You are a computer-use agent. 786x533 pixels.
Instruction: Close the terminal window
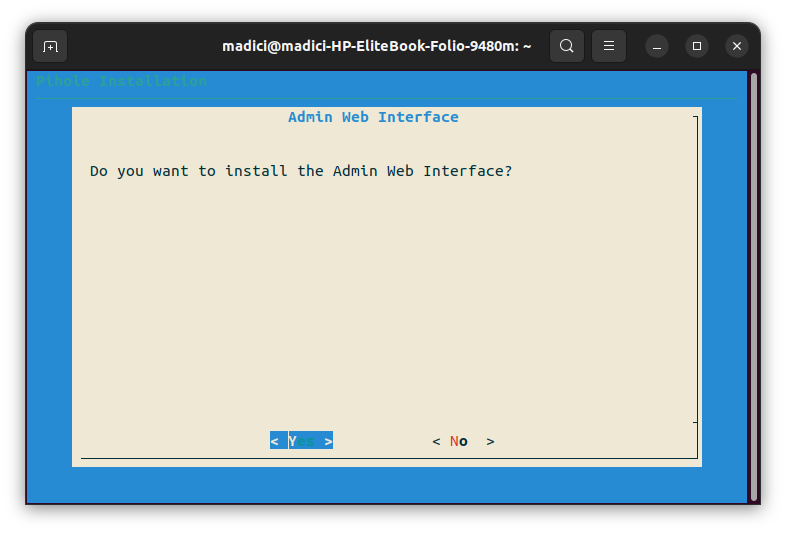pyautogui.click(x=737, y=46)
